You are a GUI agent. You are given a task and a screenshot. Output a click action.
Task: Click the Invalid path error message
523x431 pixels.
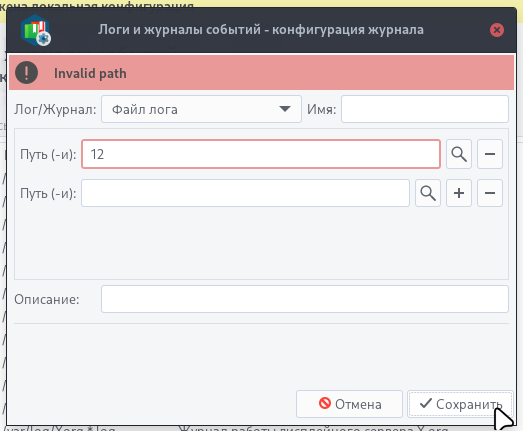(90, 73)
